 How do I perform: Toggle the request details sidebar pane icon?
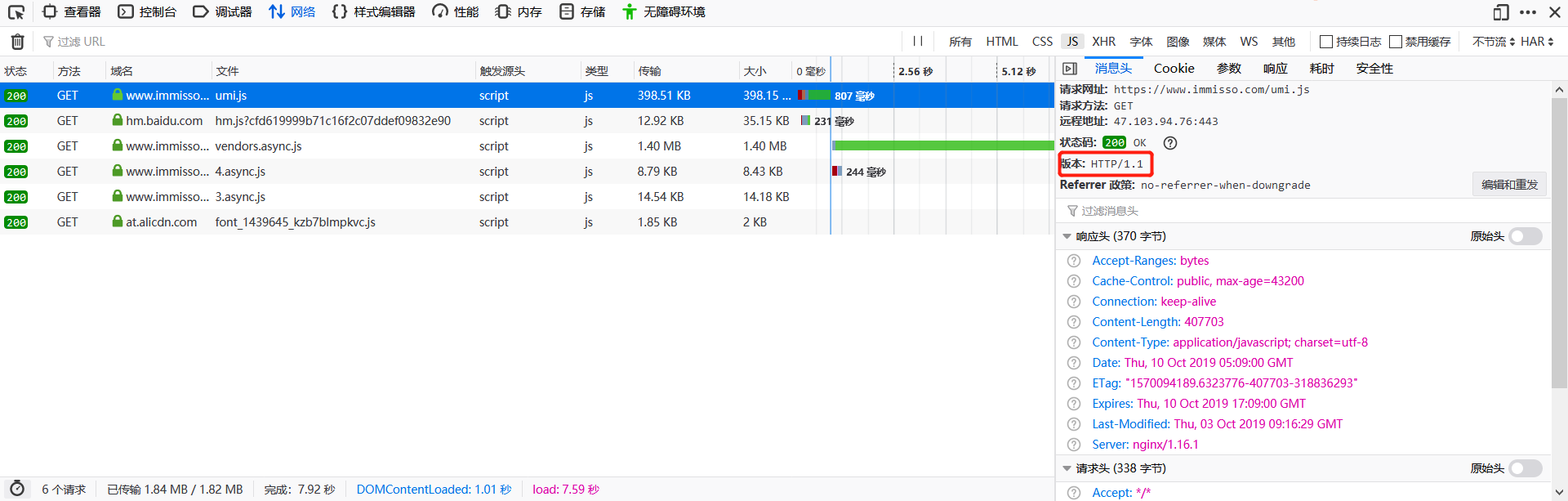pos(1070,69)
